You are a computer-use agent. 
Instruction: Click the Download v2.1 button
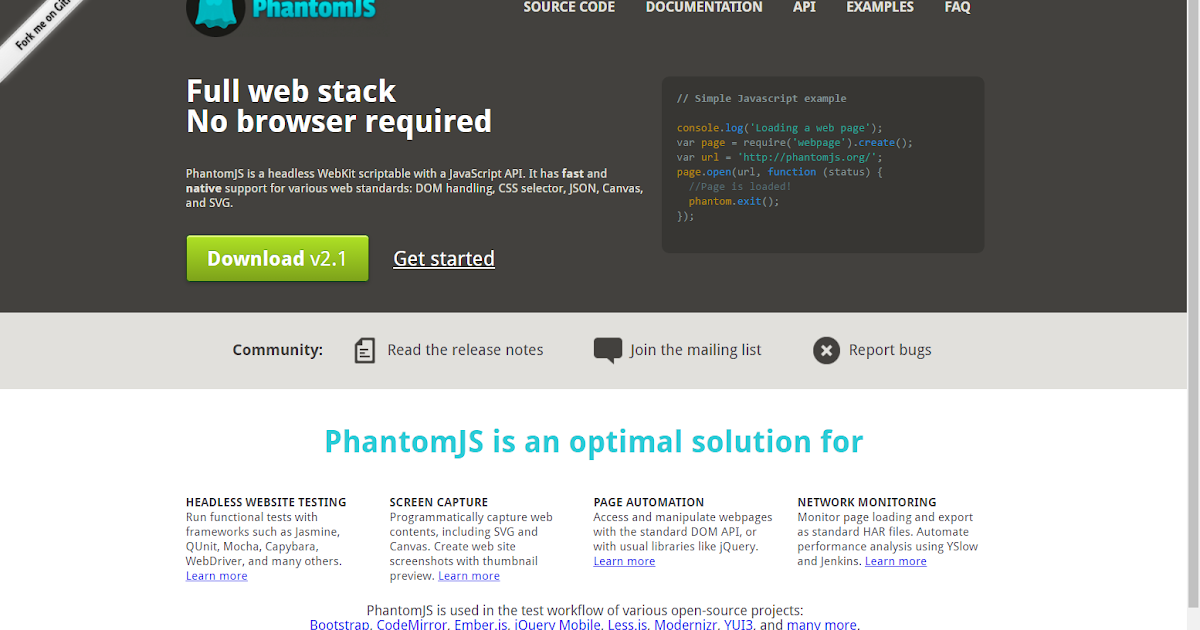[x=277, y=258]
